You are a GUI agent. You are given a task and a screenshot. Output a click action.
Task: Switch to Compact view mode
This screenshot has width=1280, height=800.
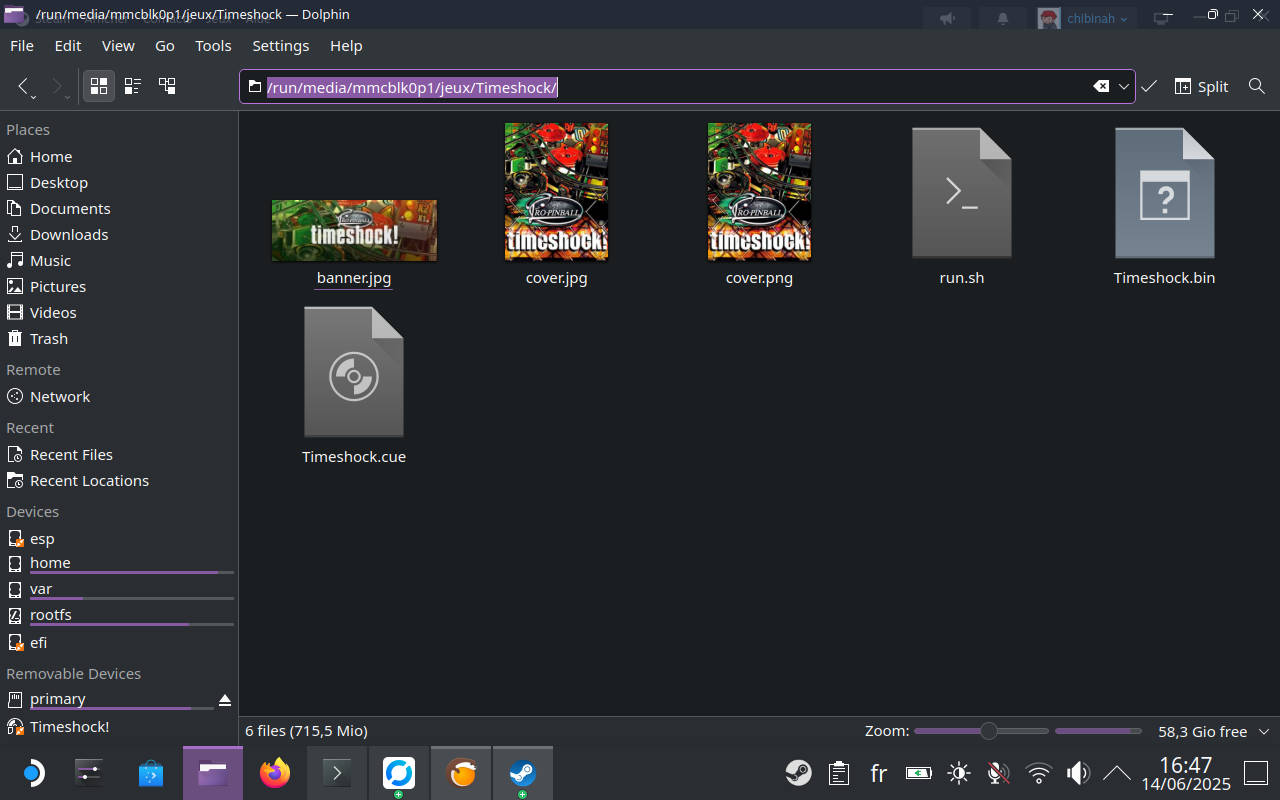coord(133,86)
